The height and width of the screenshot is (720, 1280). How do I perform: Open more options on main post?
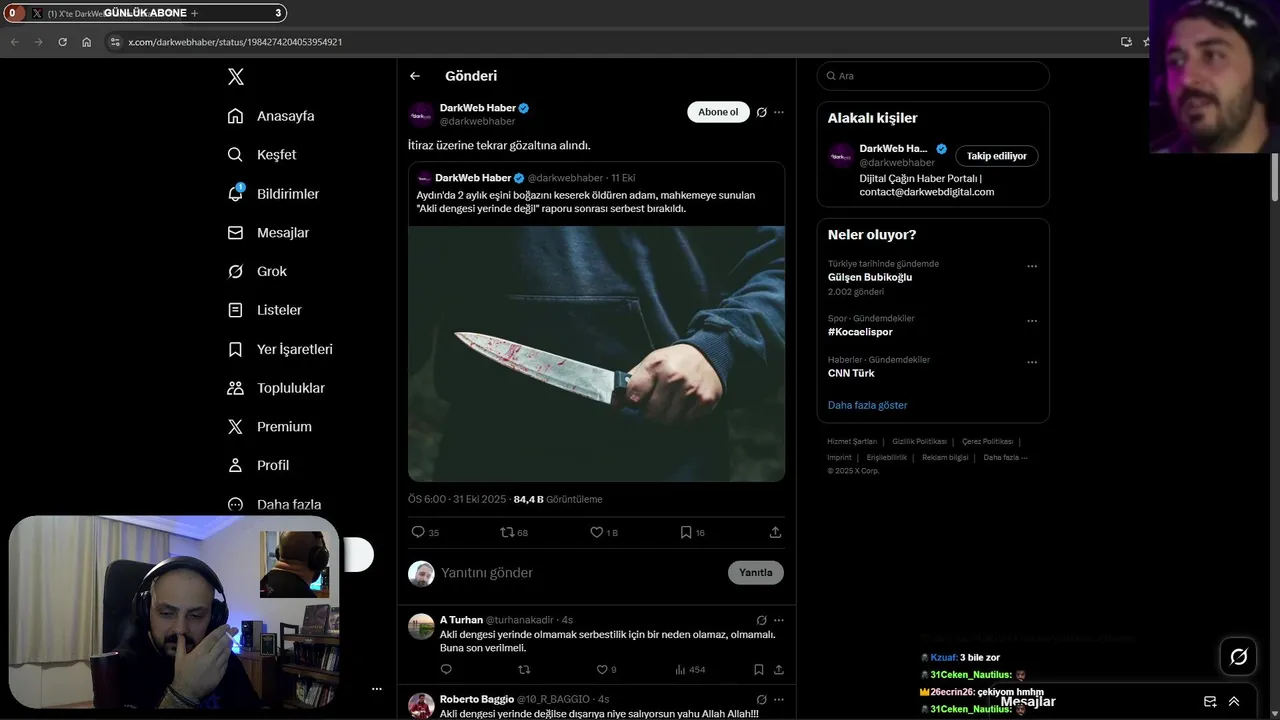pyautogui.click(x=779, y=112)
